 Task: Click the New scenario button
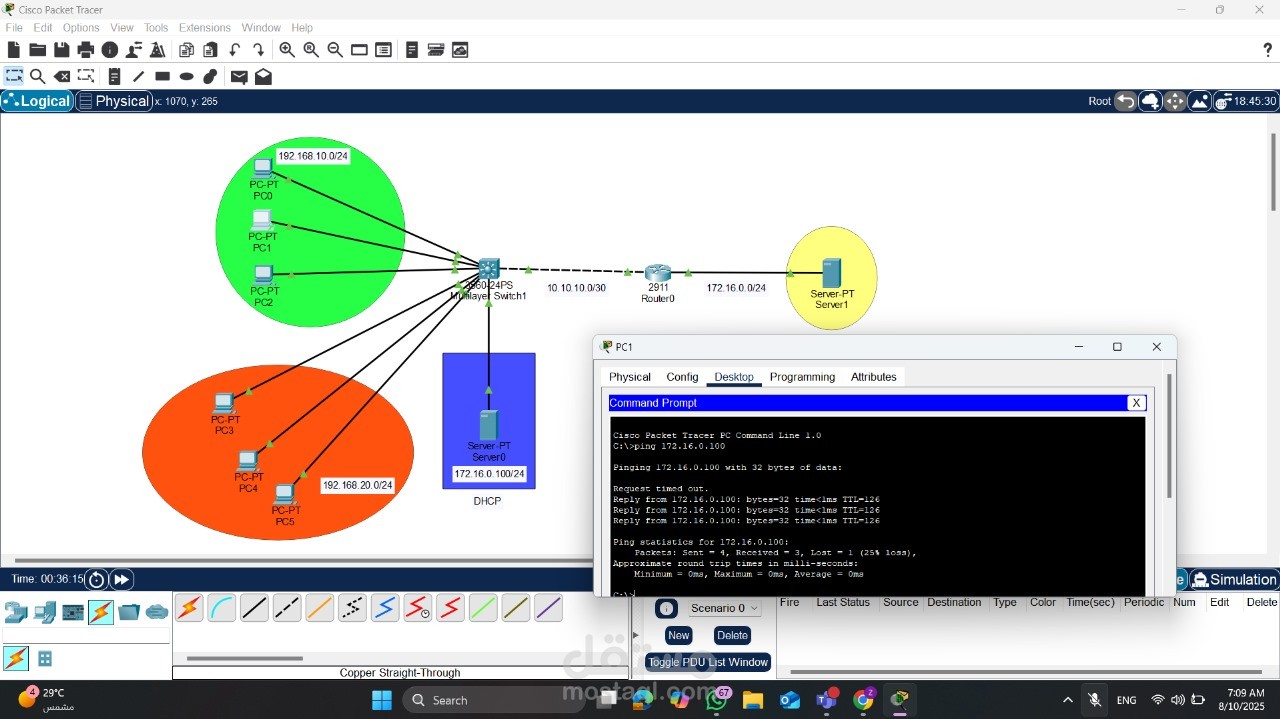(x=679, y=635)
